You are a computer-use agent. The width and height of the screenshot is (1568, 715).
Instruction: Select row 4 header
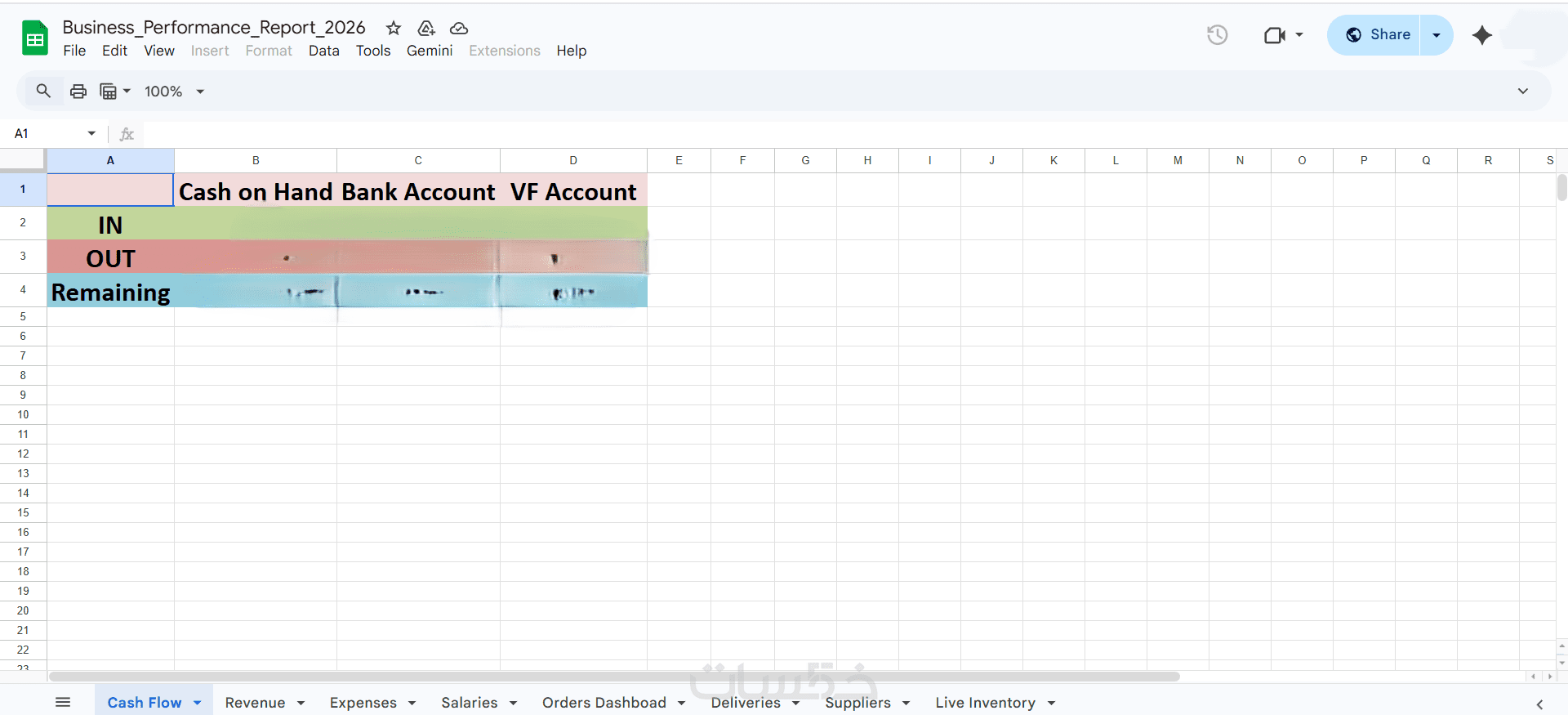point(23,290)
